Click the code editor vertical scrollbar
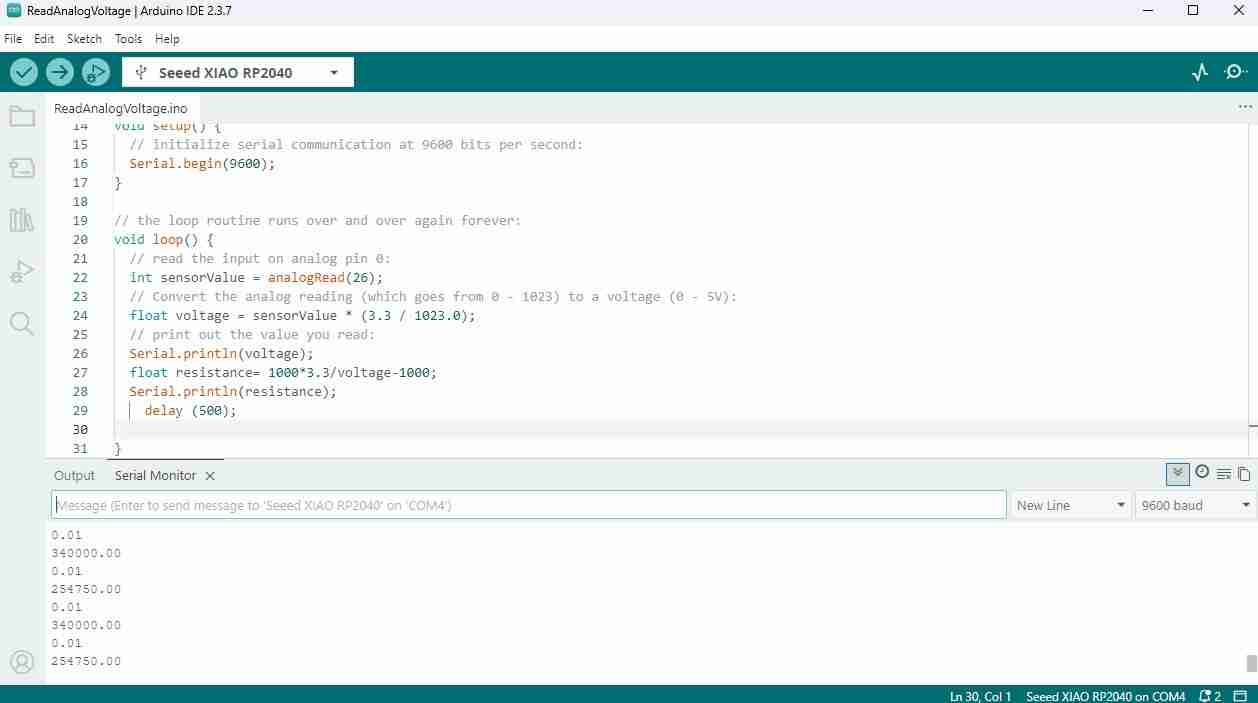This screenshot has width=1258, height=703. pos(1251,290)
